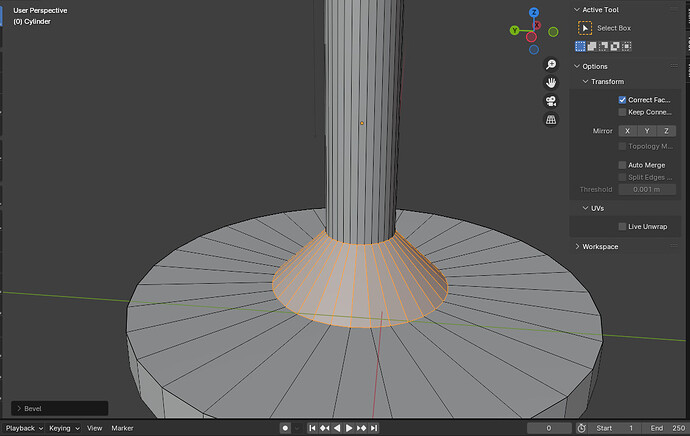The height and width of the screenshot is (436, 690).
Task: Toggle Mirror X axis
Action: point(628,131)
